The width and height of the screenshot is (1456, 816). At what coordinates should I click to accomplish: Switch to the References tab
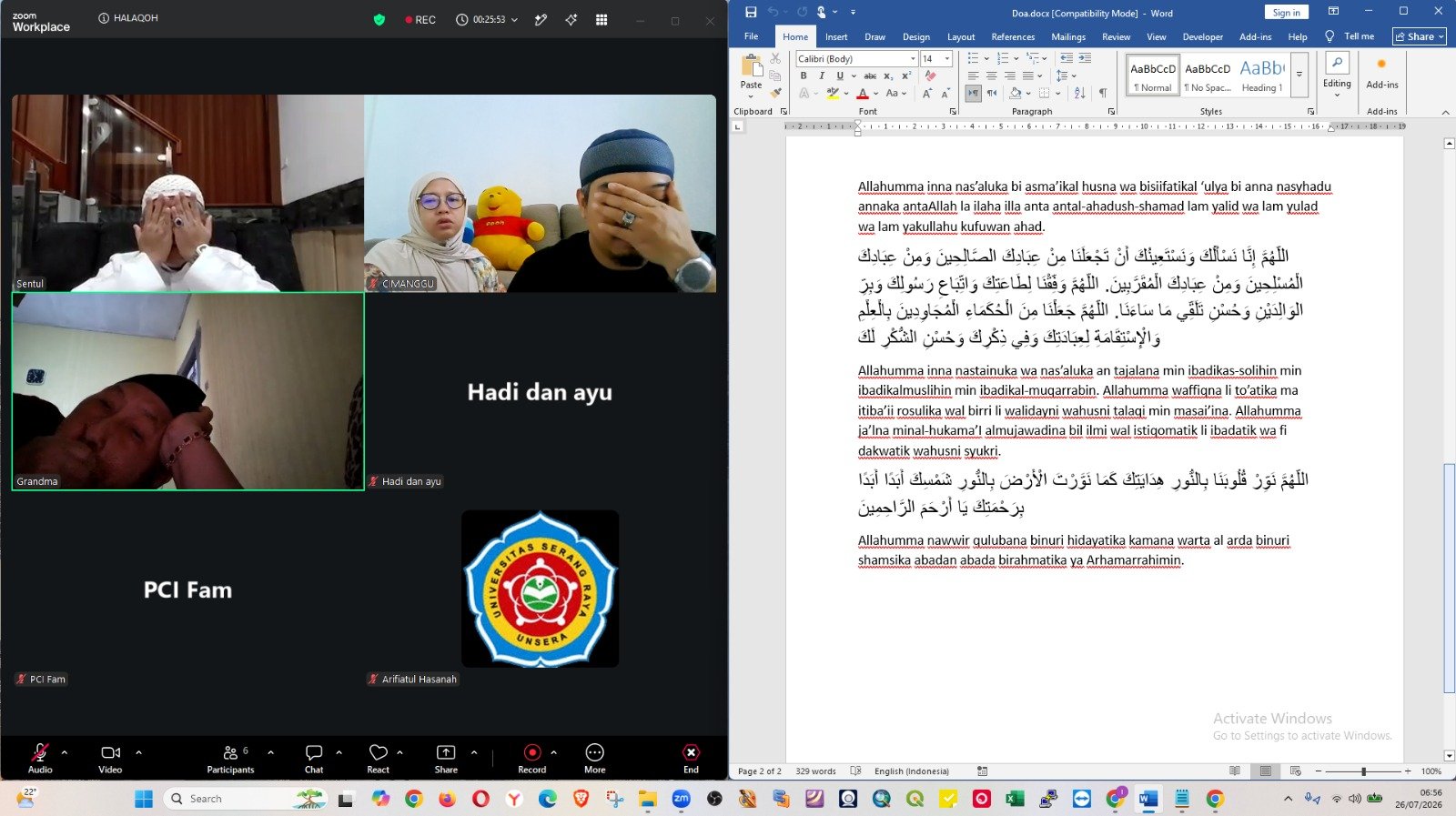pos(1013,36)
